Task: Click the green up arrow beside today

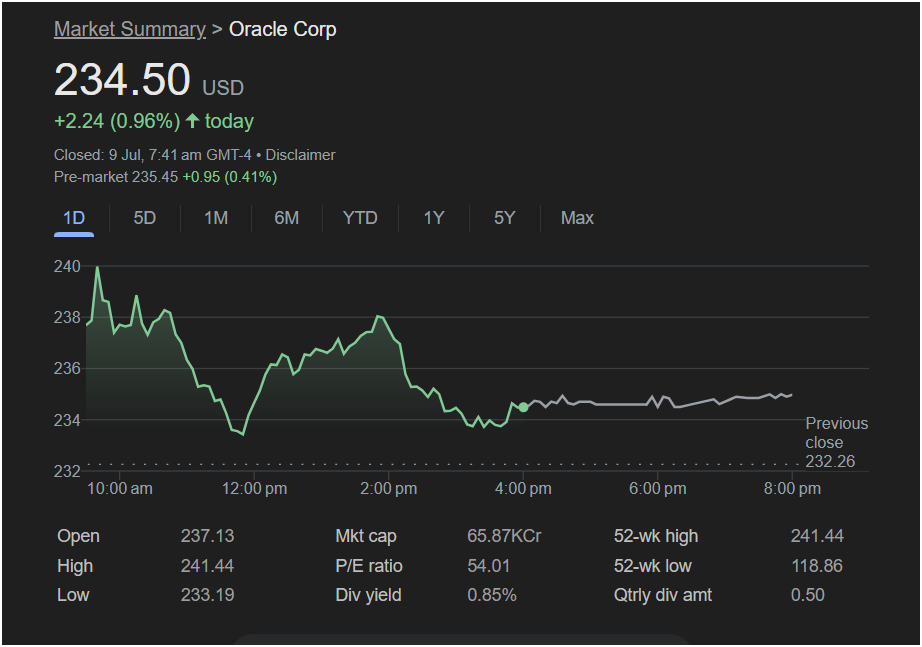Action: pyautogui.click(x=192, y=121)
